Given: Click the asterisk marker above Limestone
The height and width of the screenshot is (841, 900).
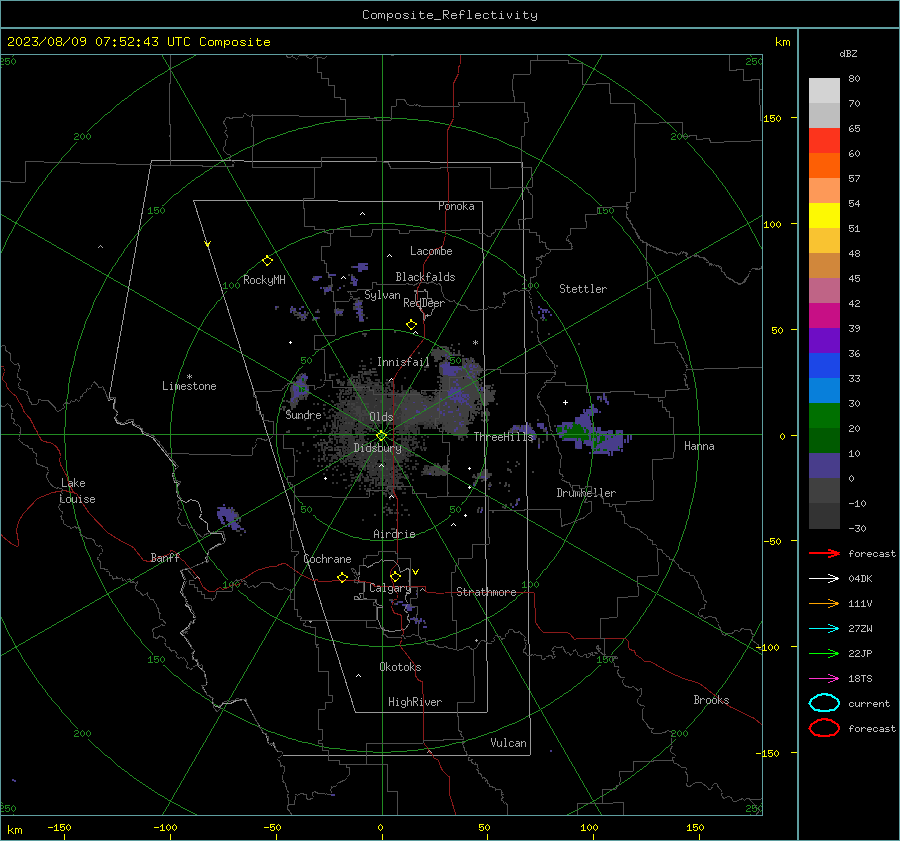Looking at the screenshot, I should 189,377.
